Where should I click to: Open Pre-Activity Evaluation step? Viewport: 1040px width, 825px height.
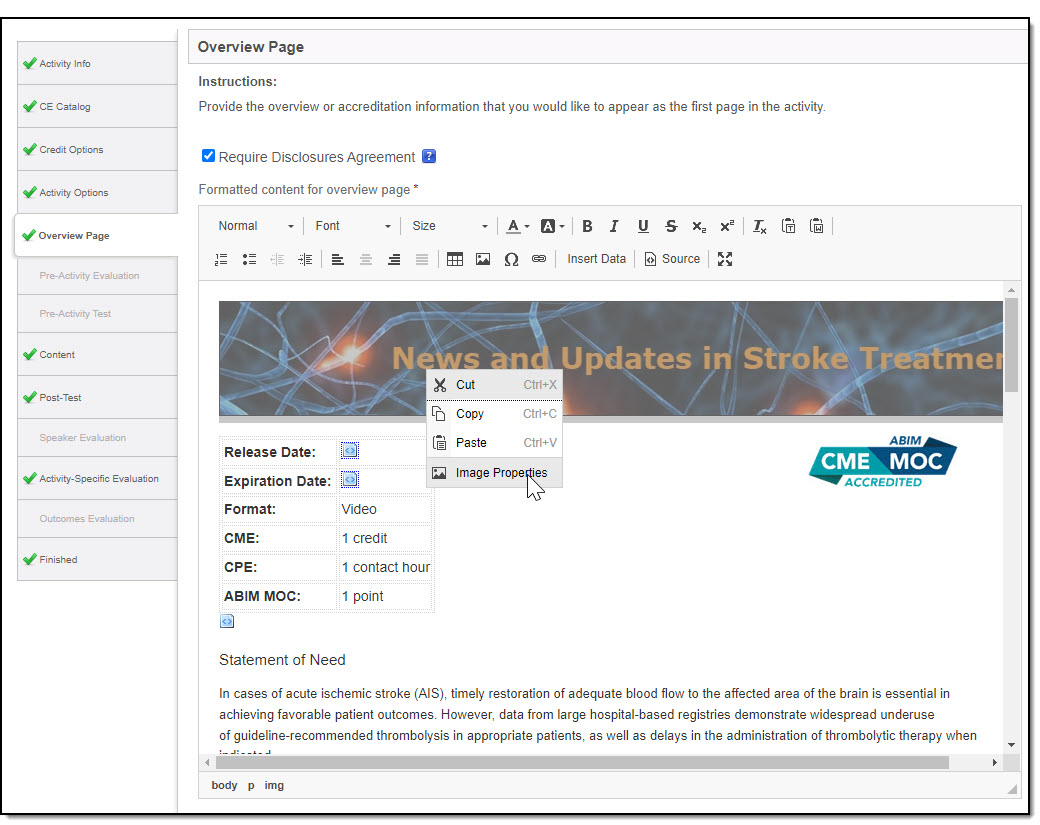(x=98, y=275)
